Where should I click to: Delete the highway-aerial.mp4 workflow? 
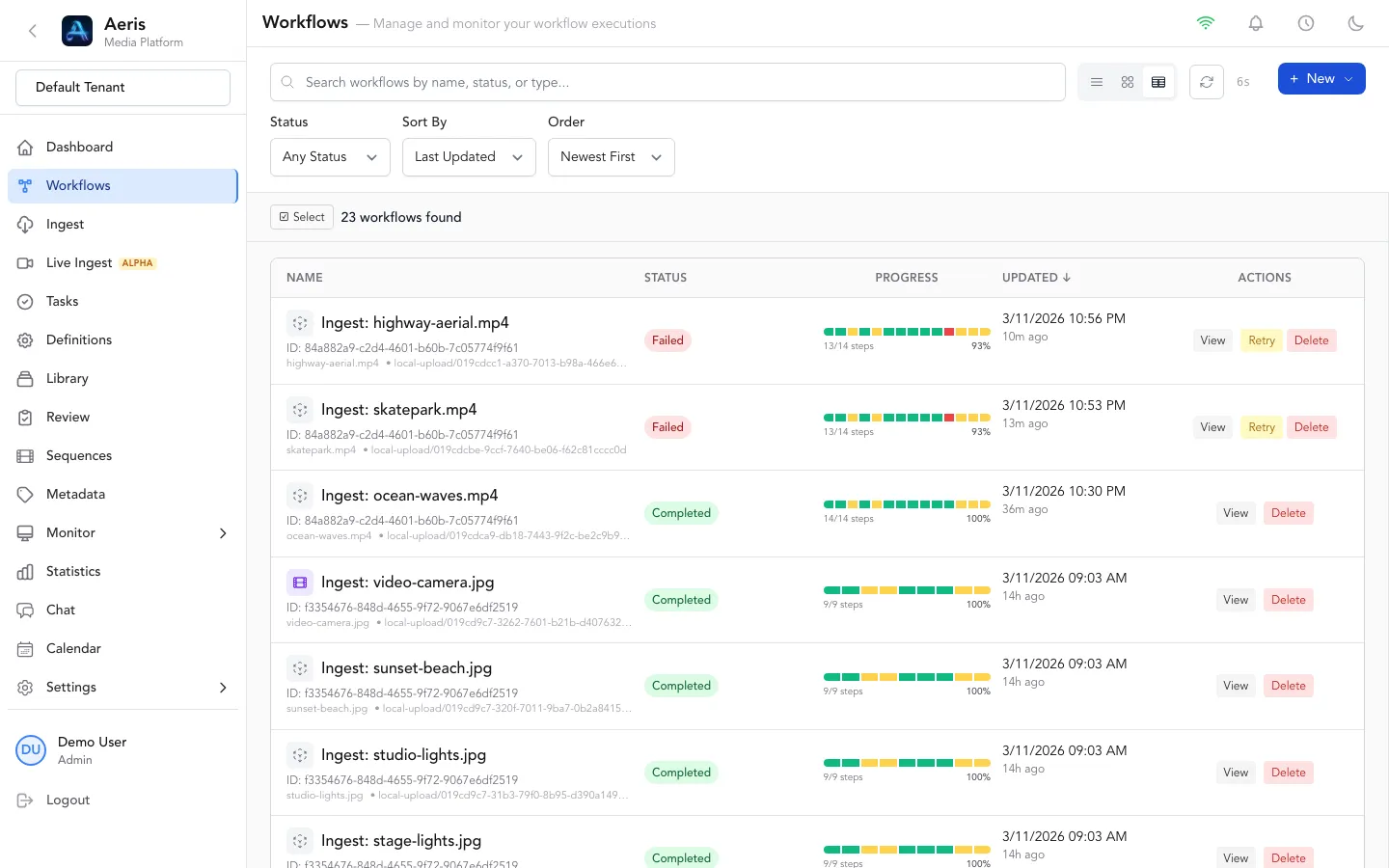tap(1312, 340)
